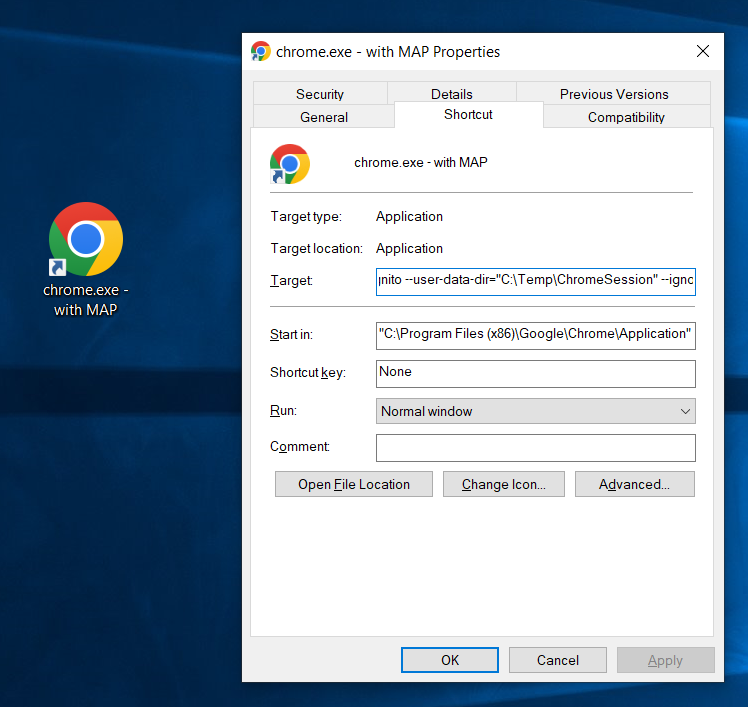Click into the Target text field

point(535,281)
